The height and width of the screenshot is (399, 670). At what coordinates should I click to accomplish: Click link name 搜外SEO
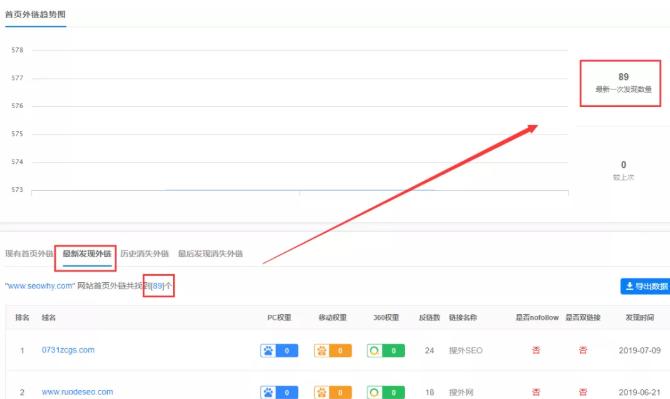point(465,350)
